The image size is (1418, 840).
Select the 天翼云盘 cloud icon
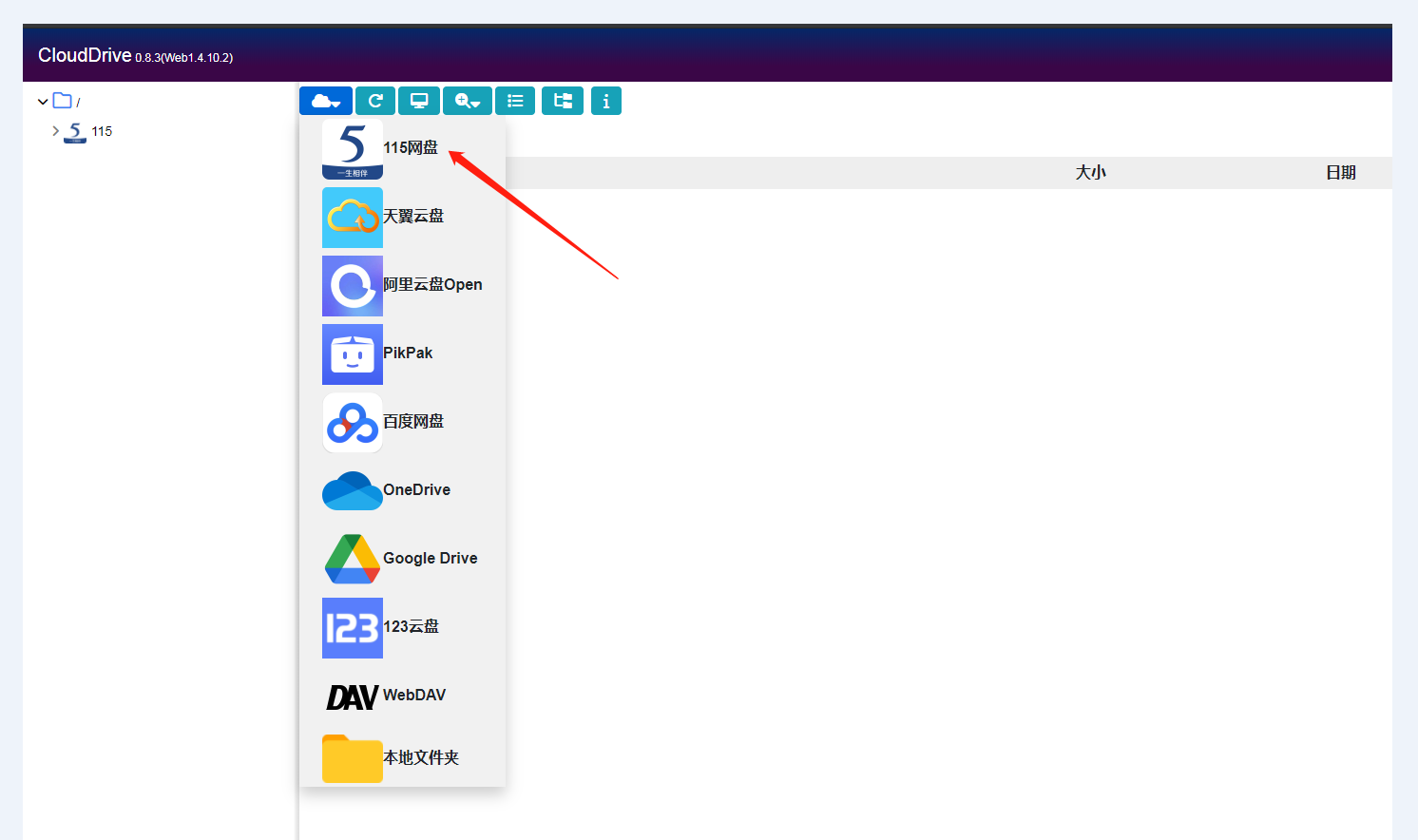coord(353,218)
